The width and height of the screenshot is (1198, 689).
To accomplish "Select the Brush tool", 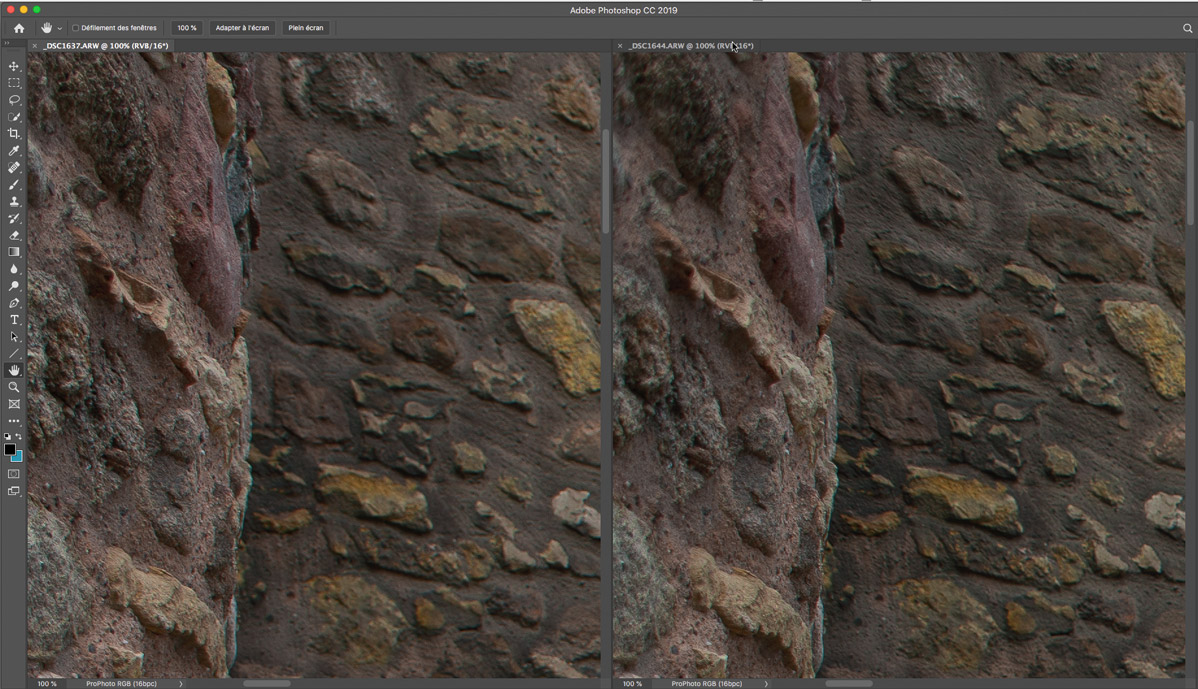I will point(14,185).
